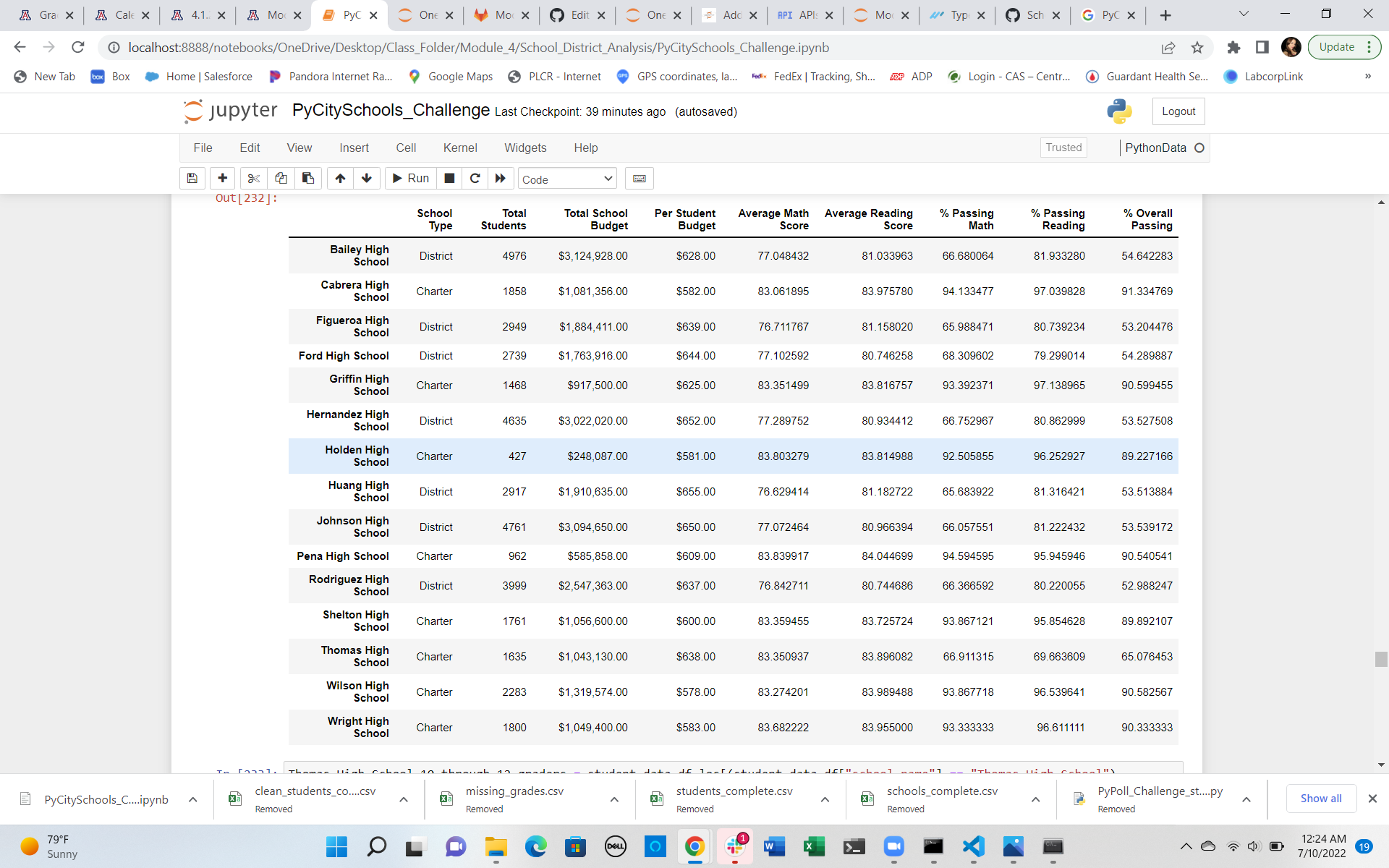Switch to the OneDrive browser tab
Screen dimensions: 1389x868
tap(426, 14)
